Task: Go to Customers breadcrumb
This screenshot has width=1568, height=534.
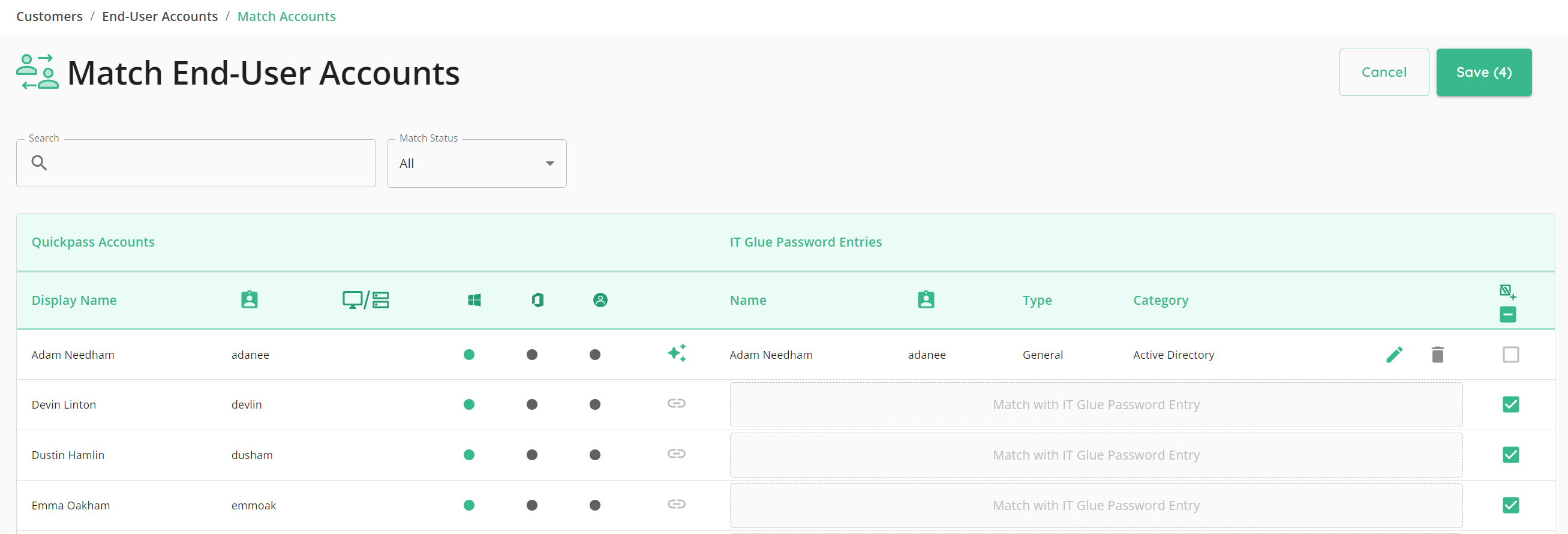Action: coord(49,16)
